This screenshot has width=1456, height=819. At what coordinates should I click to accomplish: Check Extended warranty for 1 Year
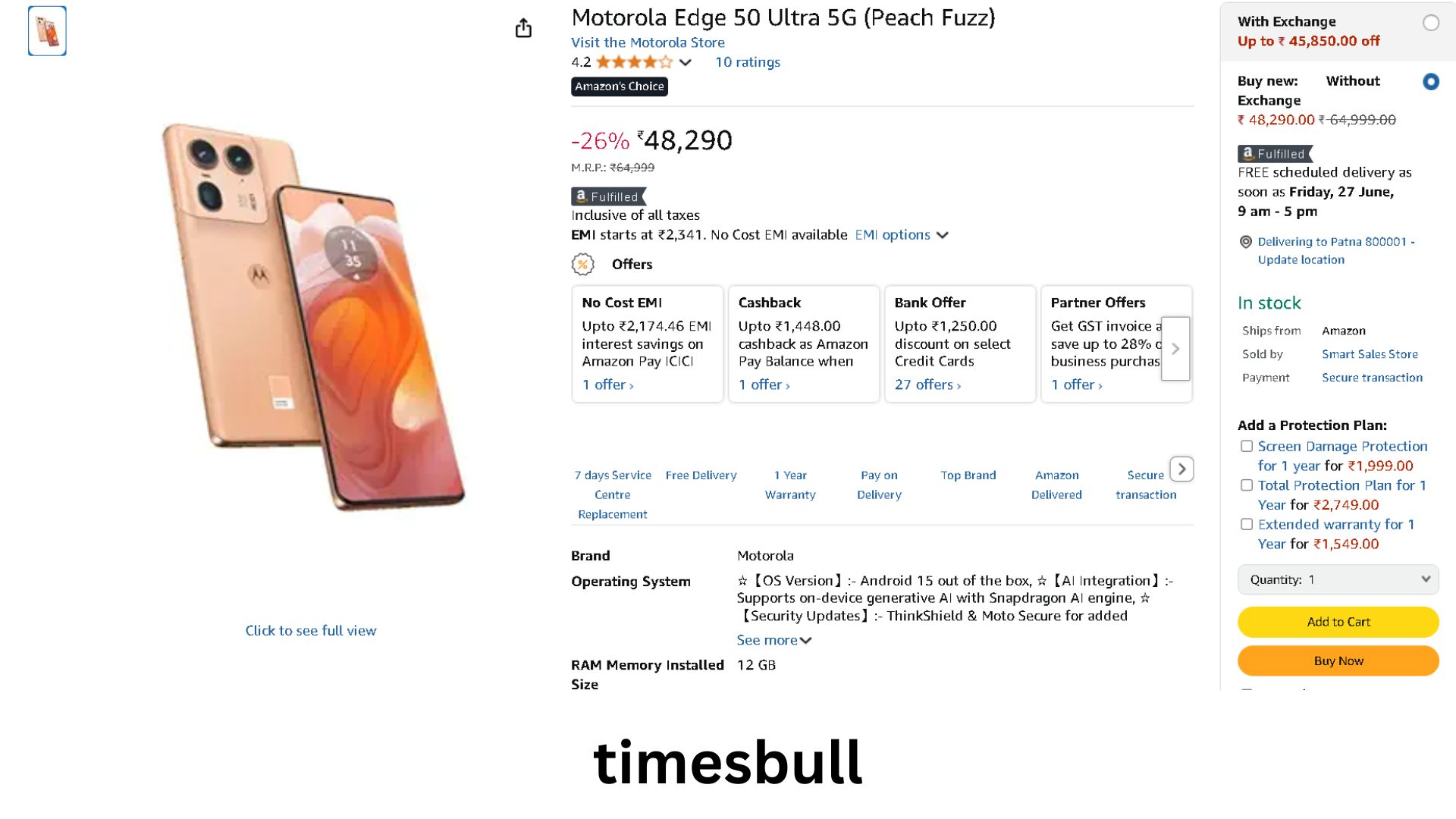(x=1246, y=524)
